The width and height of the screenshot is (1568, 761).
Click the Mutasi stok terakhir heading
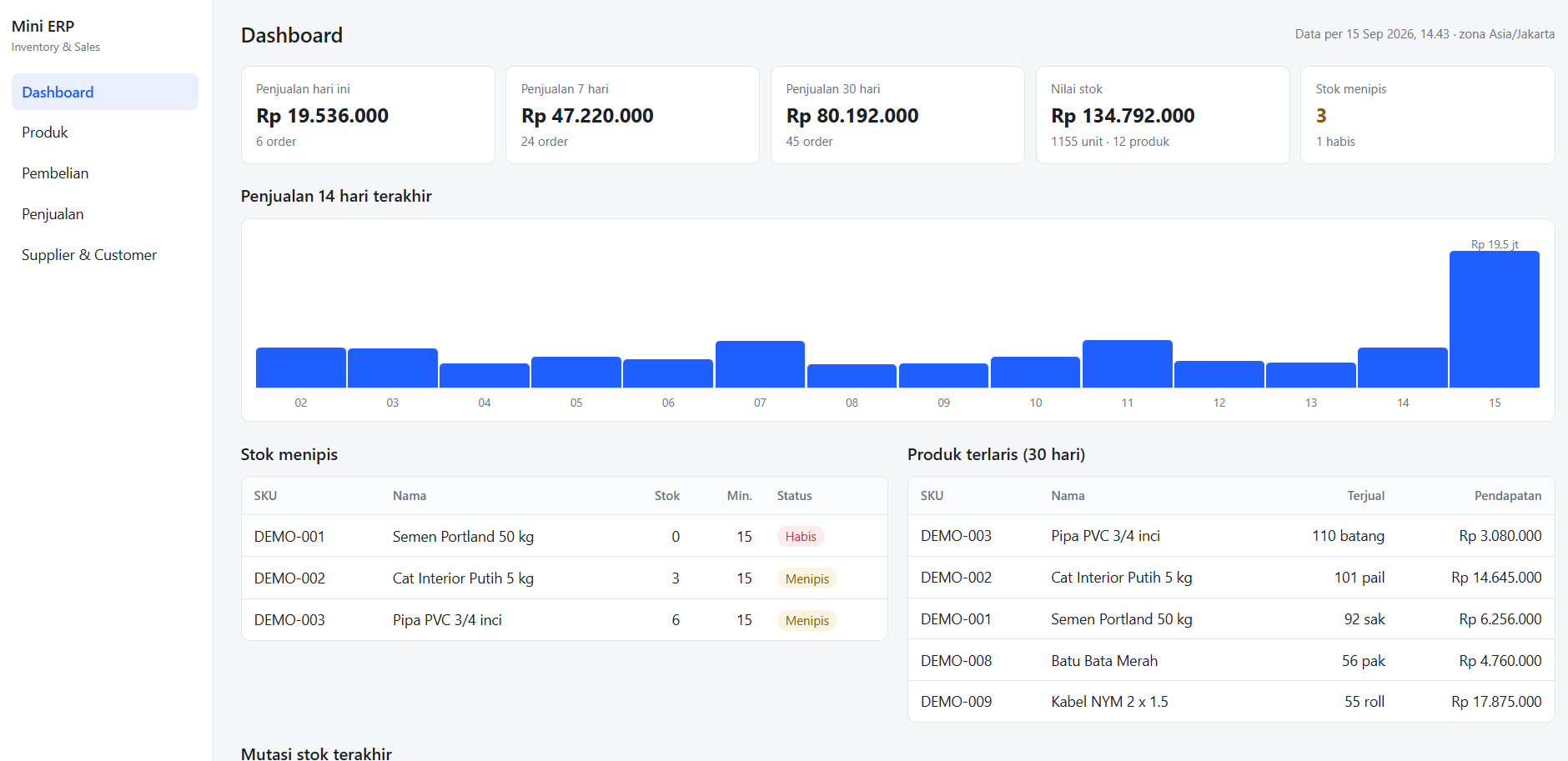[316, 753]
